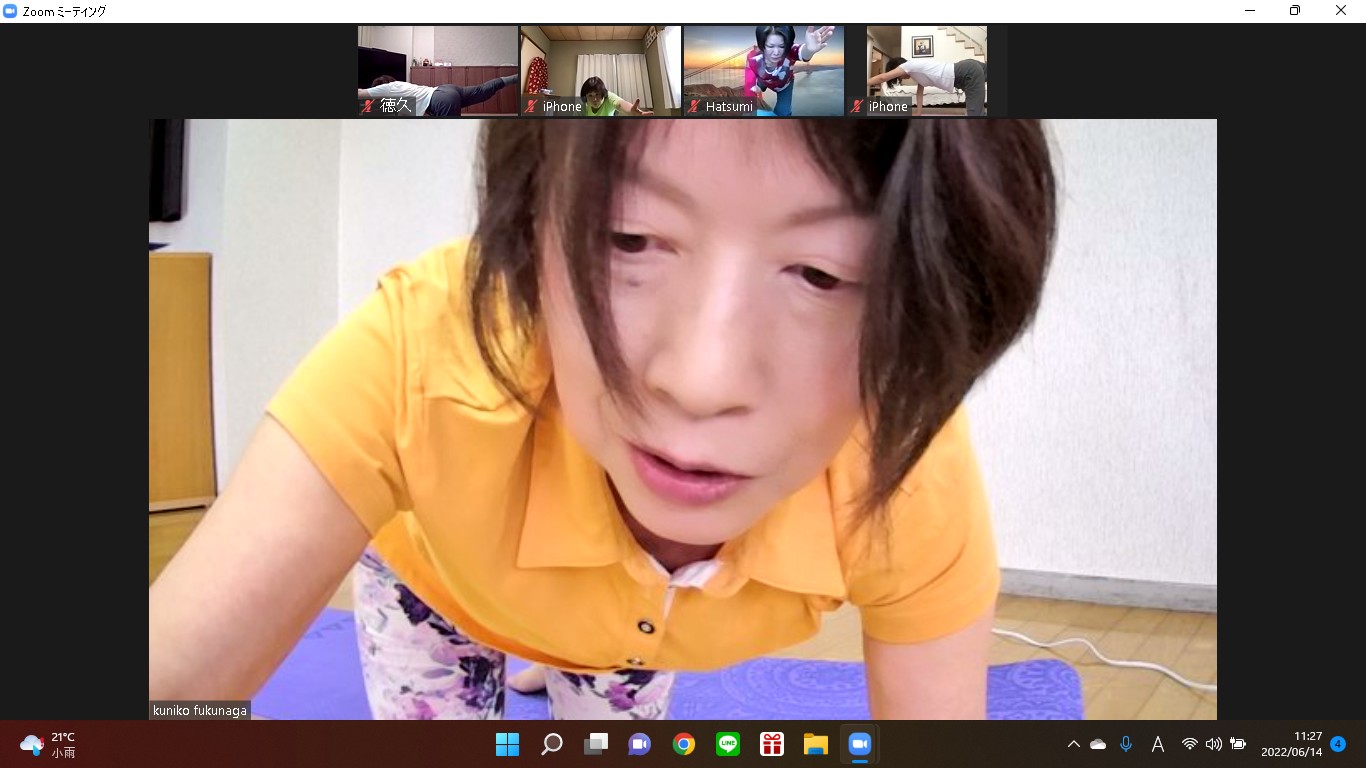Show hidden system tray icons
1366x768 pixels.
pos(1074,744)
